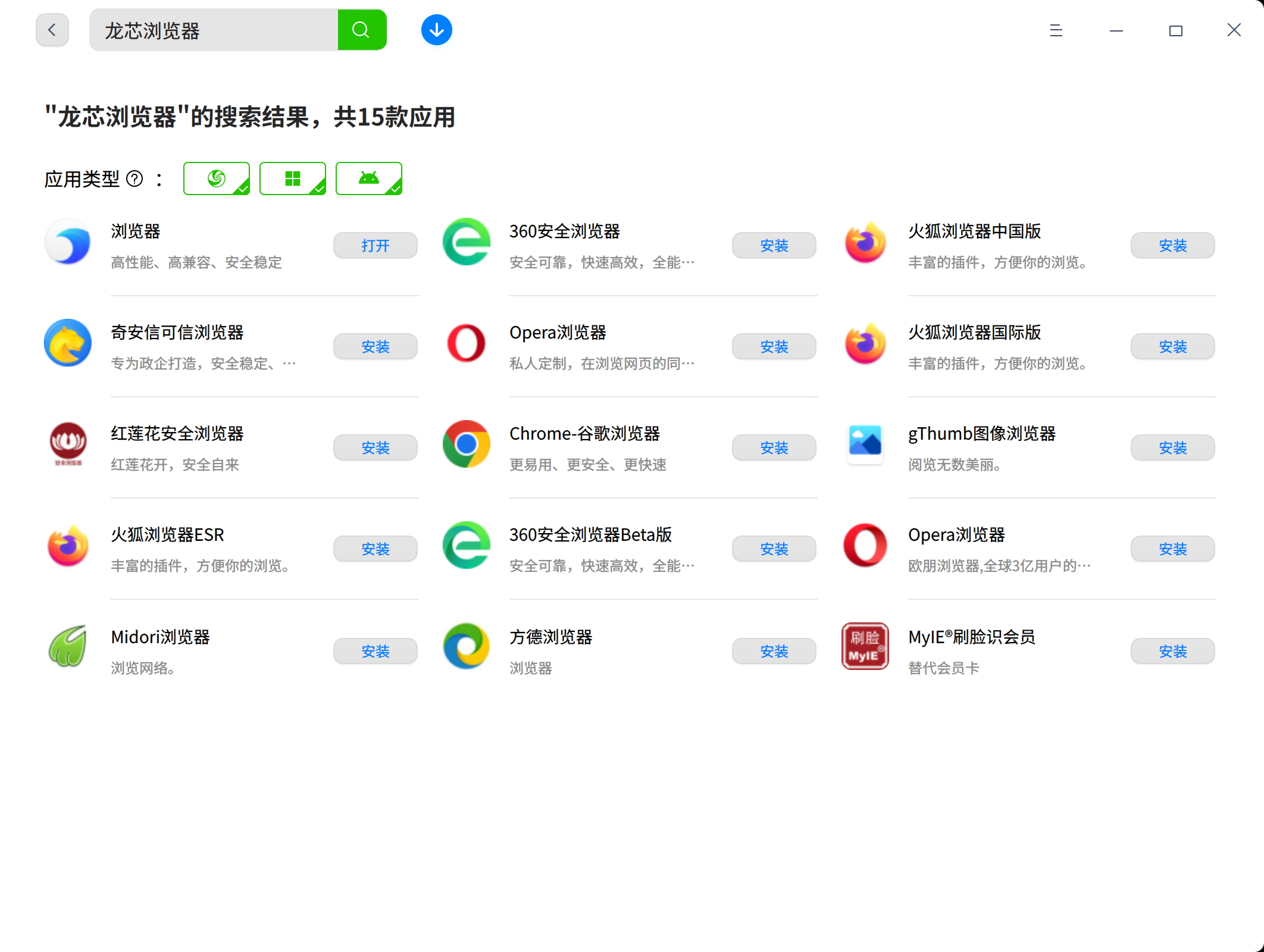1264x952 pixels.
Task: Go back with the back arrow button
Action: point(52,30)
